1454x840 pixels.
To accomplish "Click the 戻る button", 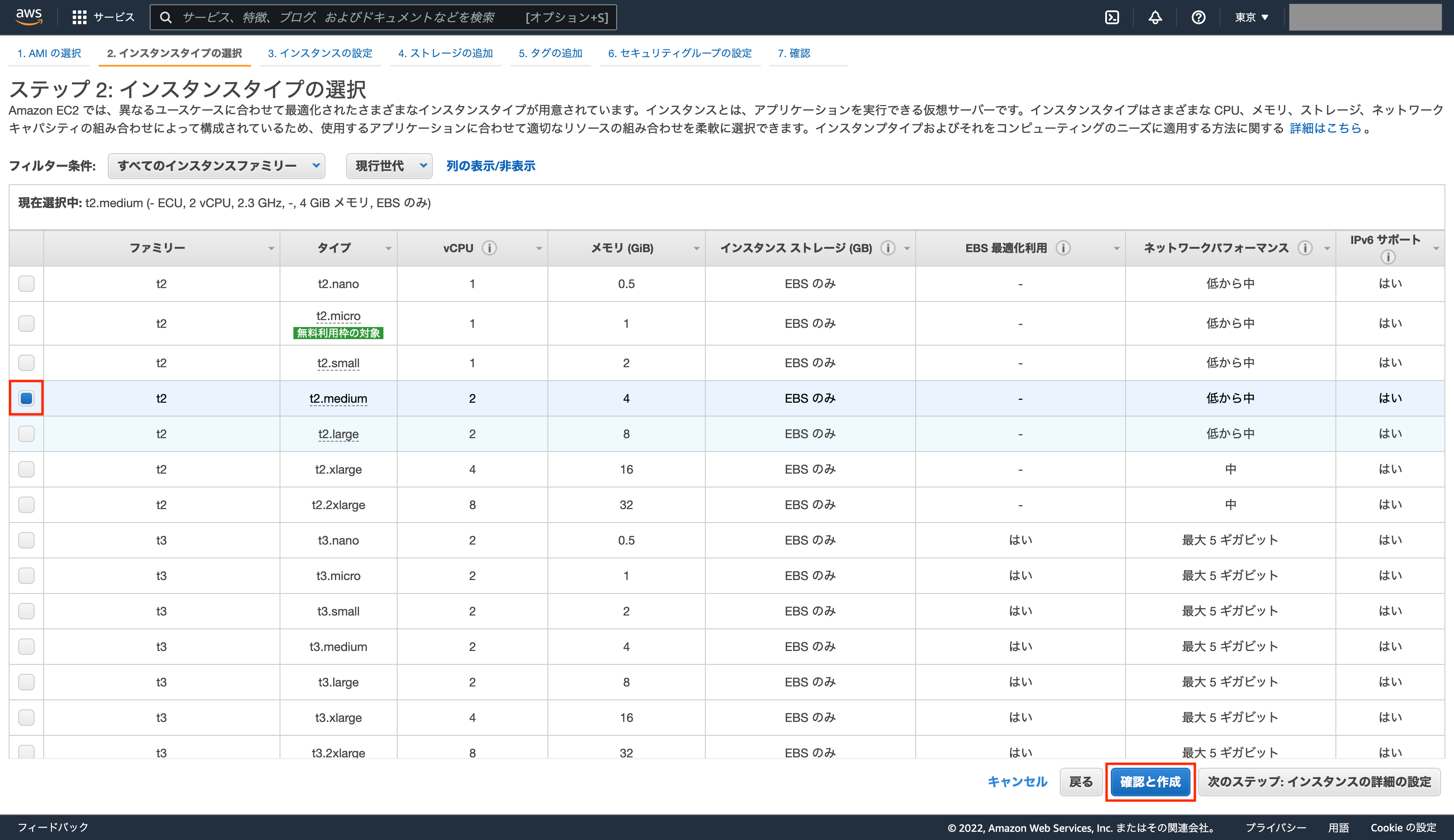I will (1081, 782).
